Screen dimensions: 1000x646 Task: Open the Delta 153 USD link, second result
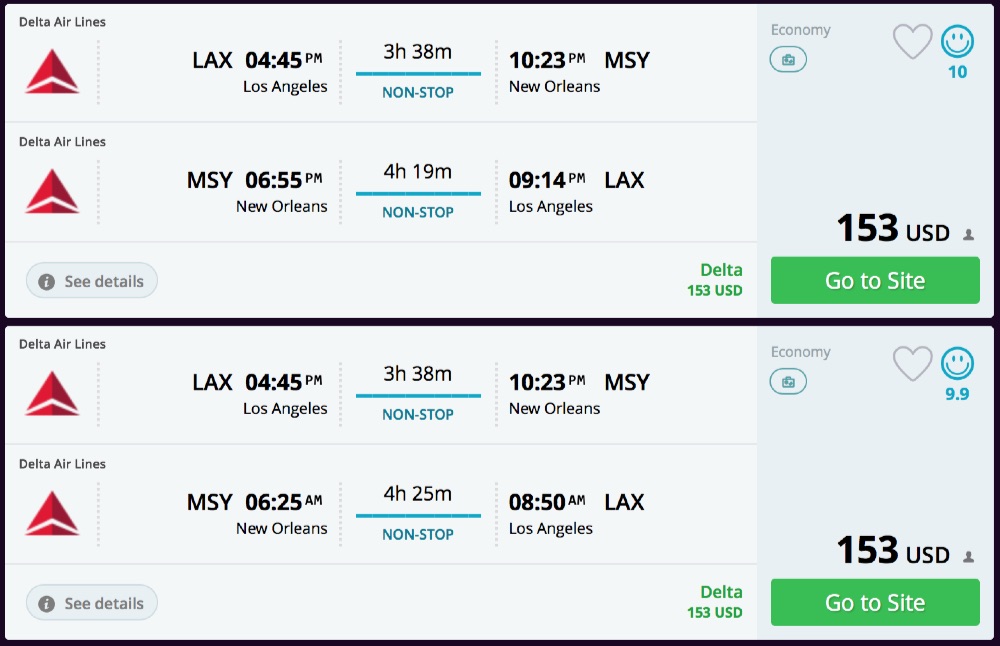tap(715, 602)
